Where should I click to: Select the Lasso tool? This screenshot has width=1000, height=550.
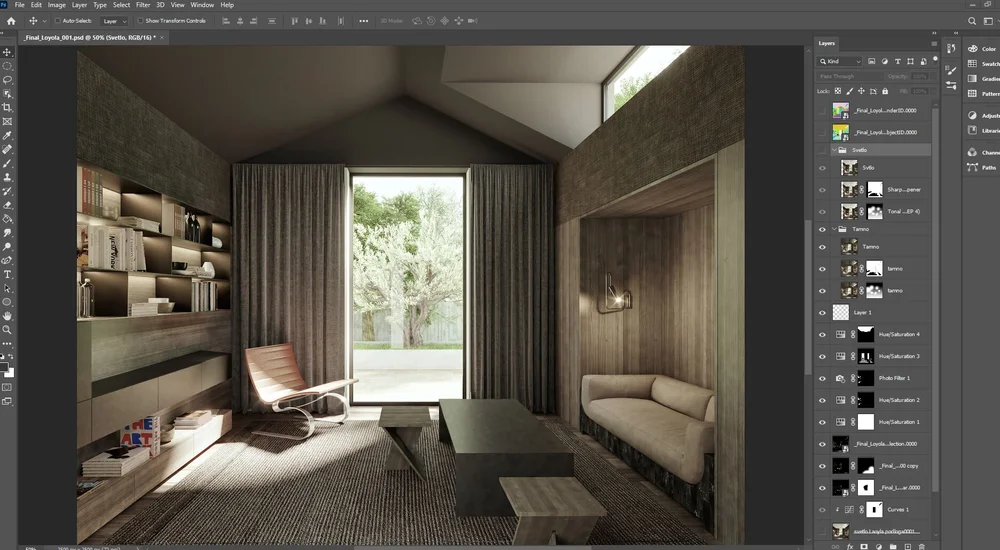coord(7,80)
